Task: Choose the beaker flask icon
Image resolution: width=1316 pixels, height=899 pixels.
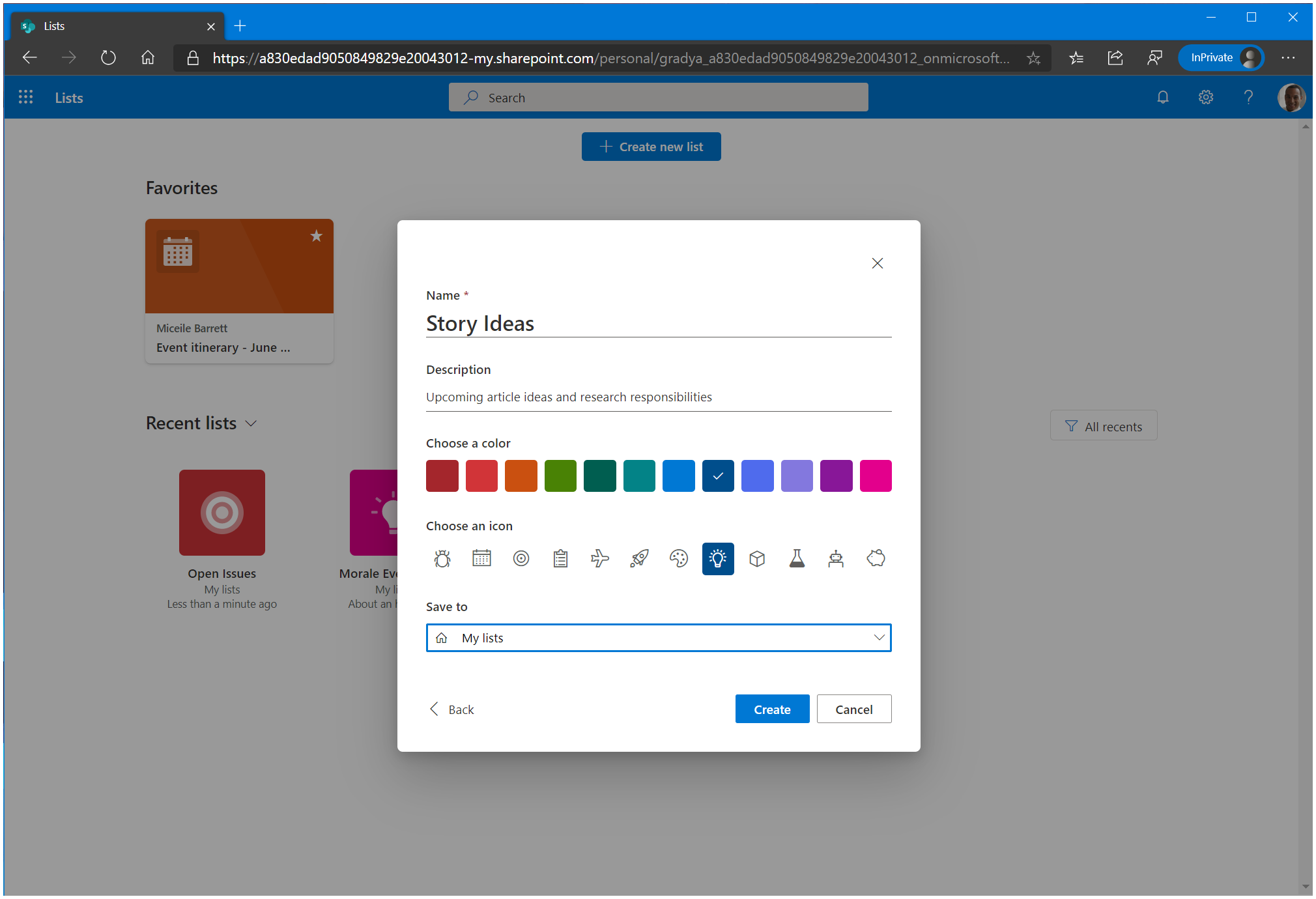Action: [797, 558]
